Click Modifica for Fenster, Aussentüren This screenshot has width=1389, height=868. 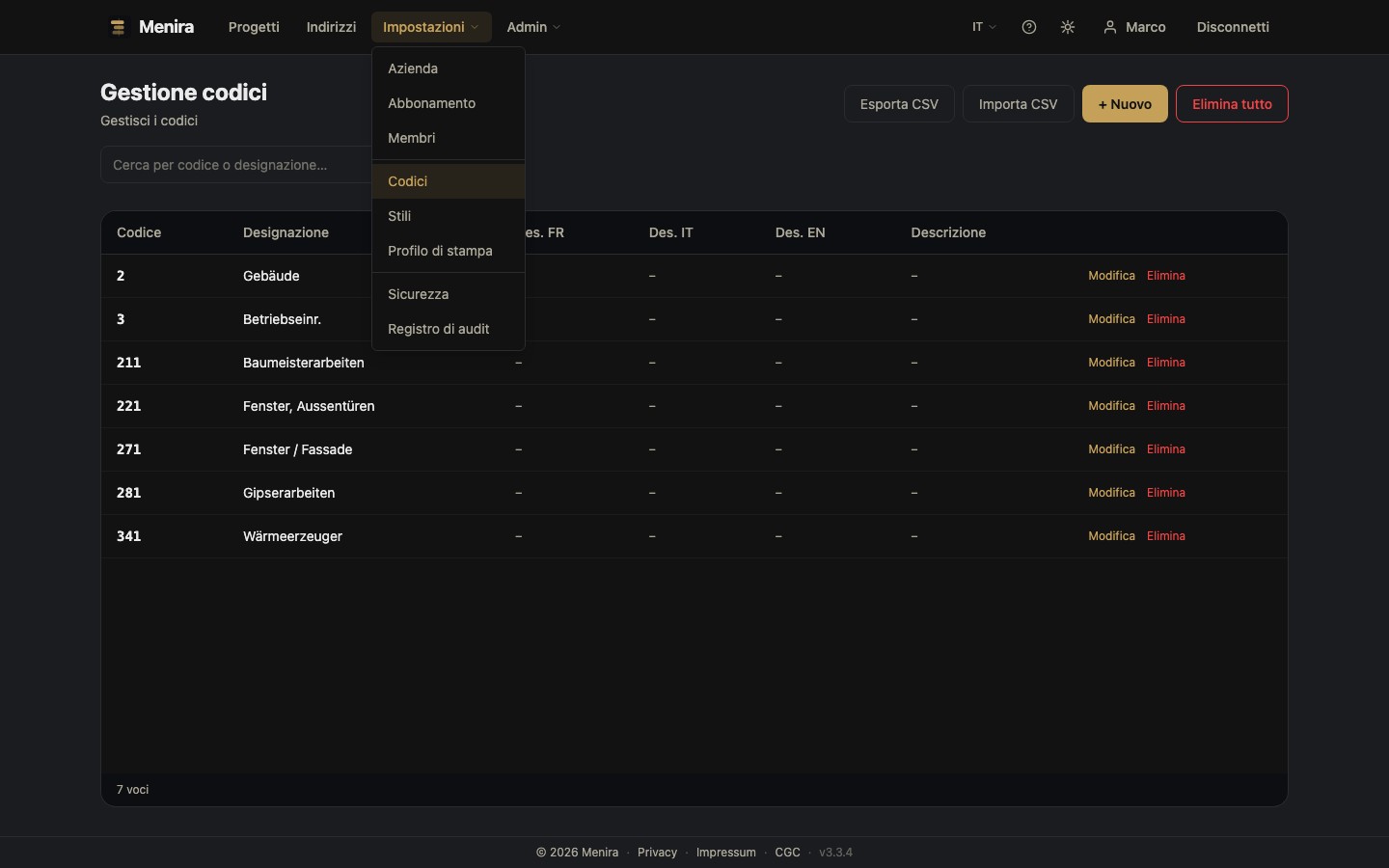click(1111, 406)
